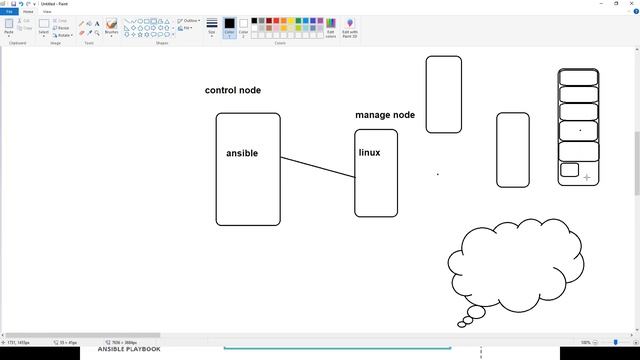Choose the black color swatch
Screen dimensions: 640x360
point(254,20)
